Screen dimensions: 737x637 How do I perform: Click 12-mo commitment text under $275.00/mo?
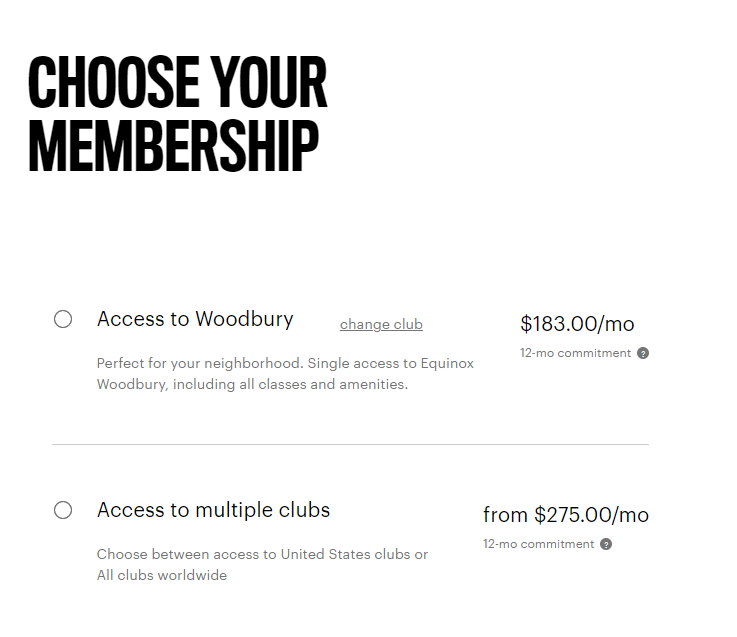539,544
